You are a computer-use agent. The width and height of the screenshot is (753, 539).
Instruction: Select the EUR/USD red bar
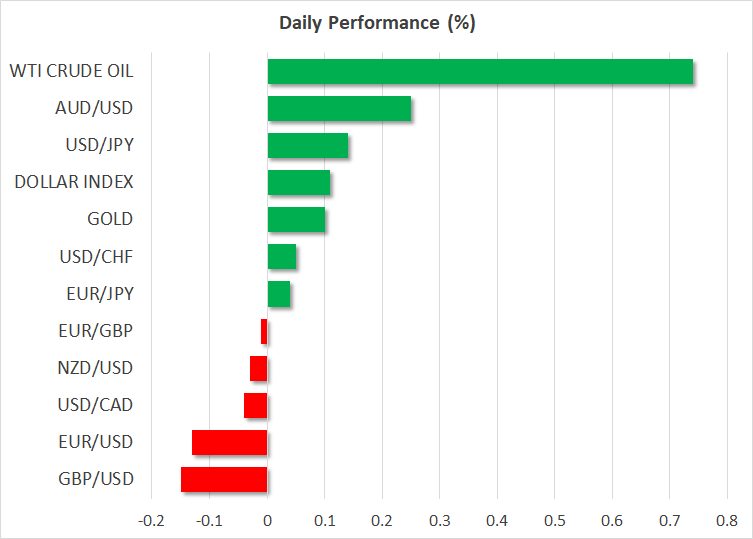(229, 442)
